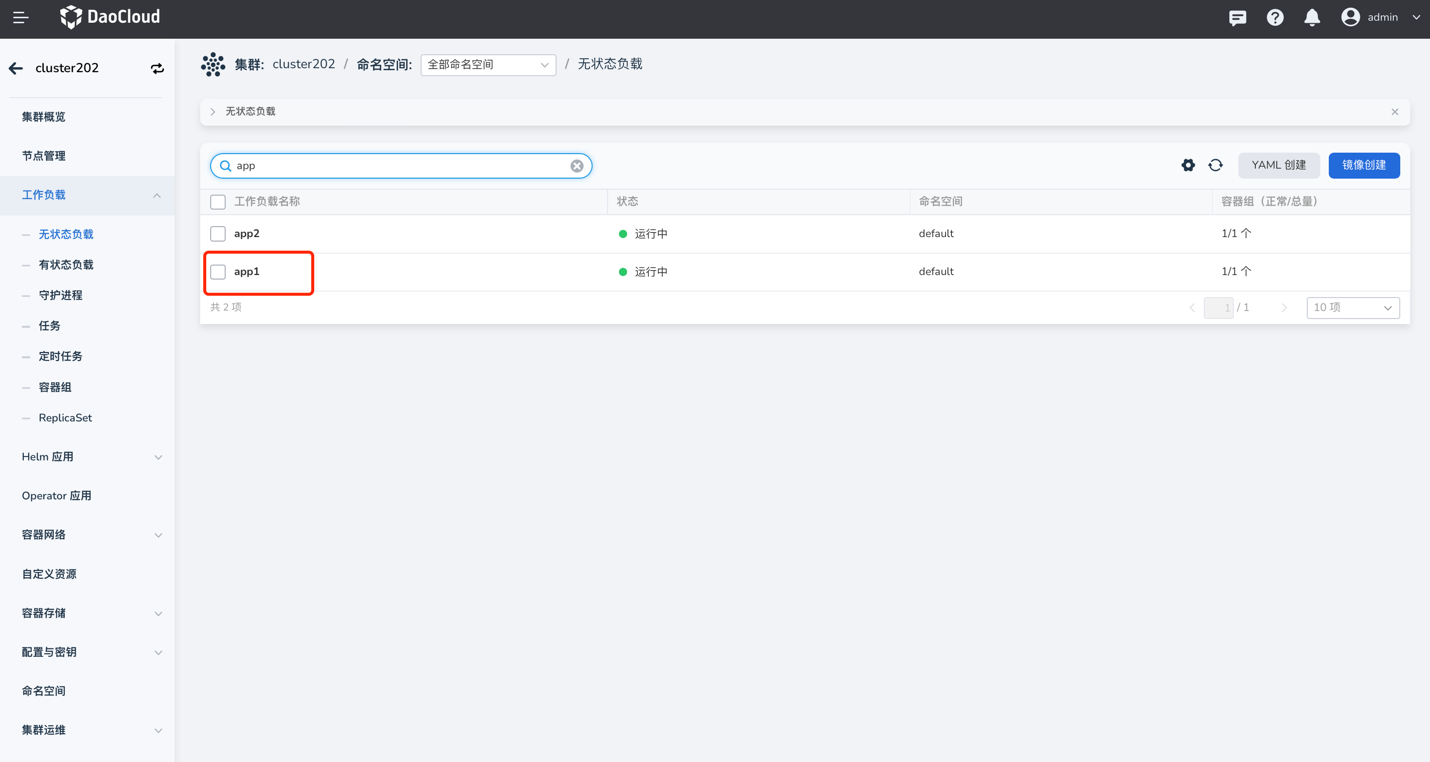Expand the Helm 应用 sidebar section
This screenshot has width=1430, height=762.
pos(90,457)
